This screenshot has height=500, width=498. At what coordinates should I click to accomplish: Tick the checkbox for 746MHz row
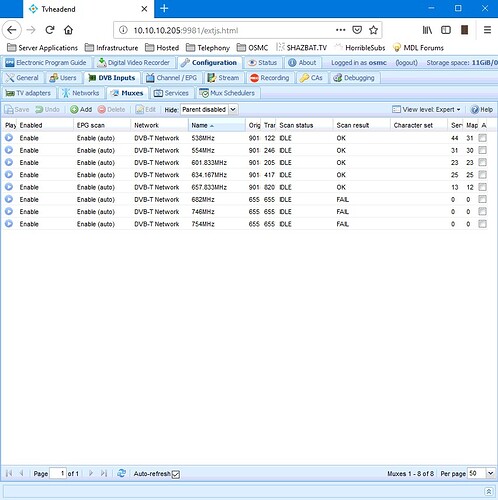pos(482,211)
